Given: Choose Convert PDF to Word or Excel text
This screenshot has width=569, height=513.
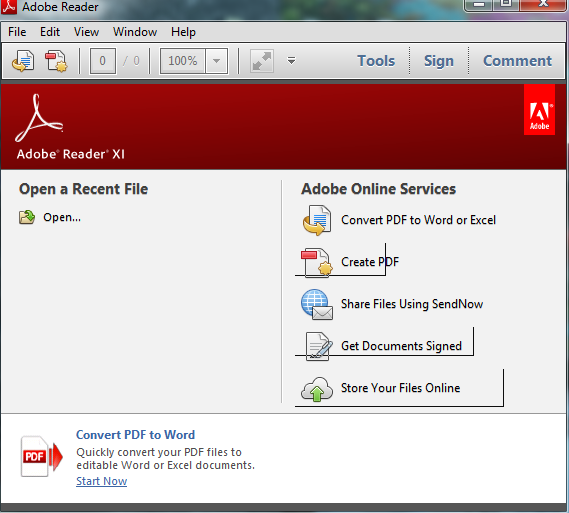Looking at the screenshot, I should pyautogui.click(x=418, y=220).
